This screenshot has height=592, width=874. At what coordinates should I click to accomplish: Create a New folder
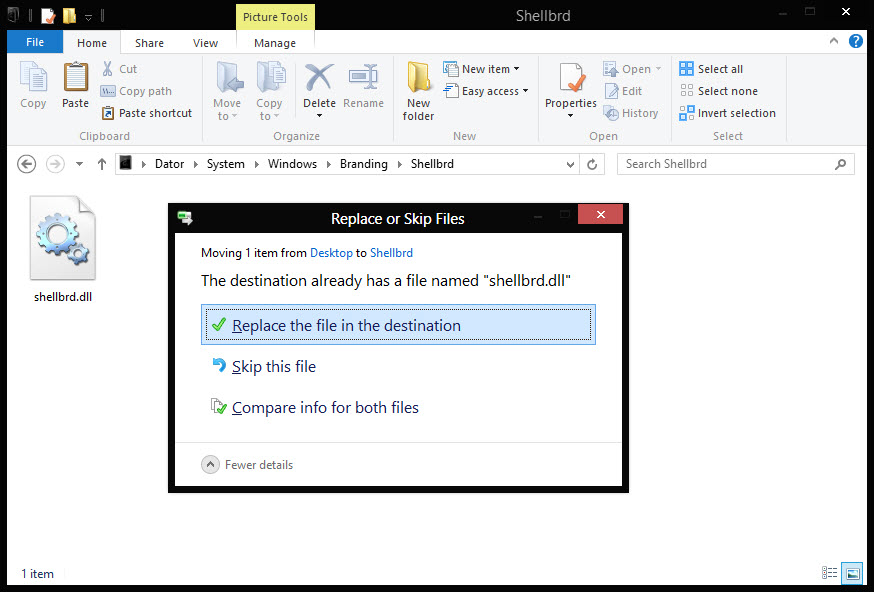tap(419, 91)
